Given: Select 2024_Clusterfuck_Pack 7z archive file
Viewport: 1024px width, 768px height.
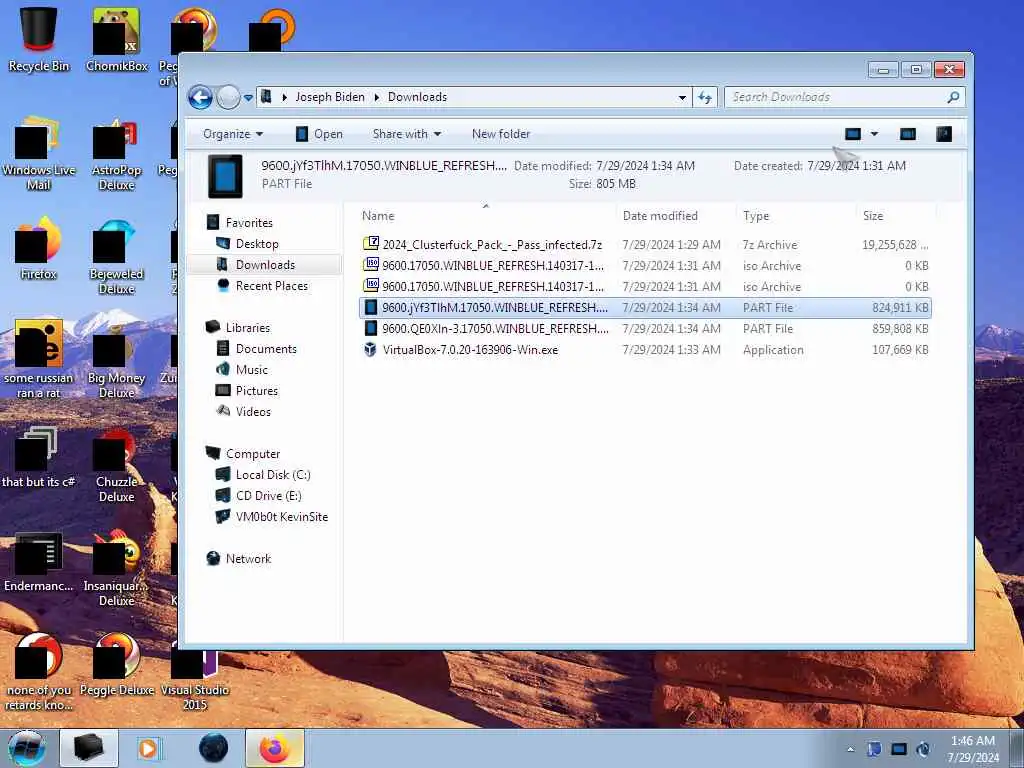Looking at the screenshot, I should click(x=645, y=245).
